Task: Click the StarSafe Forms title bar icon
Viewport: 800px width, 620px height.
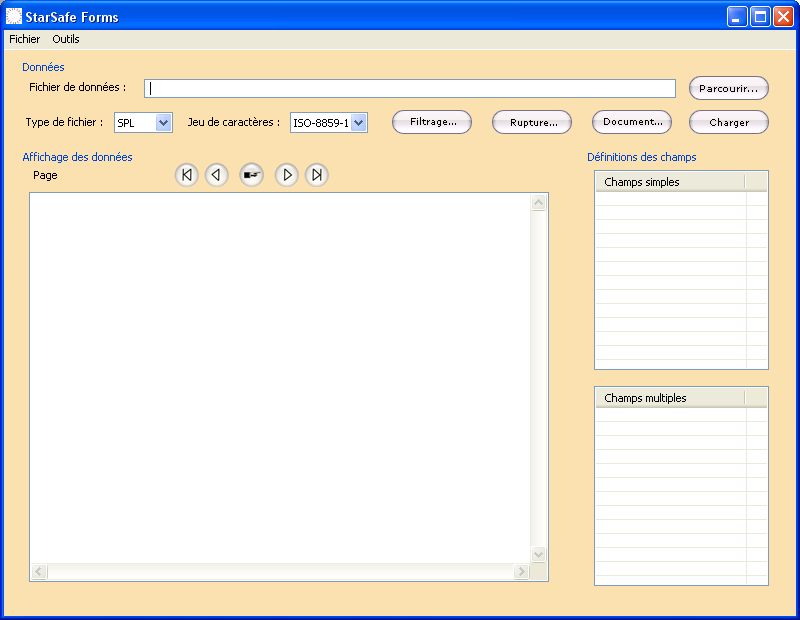Action: (14, 16)
